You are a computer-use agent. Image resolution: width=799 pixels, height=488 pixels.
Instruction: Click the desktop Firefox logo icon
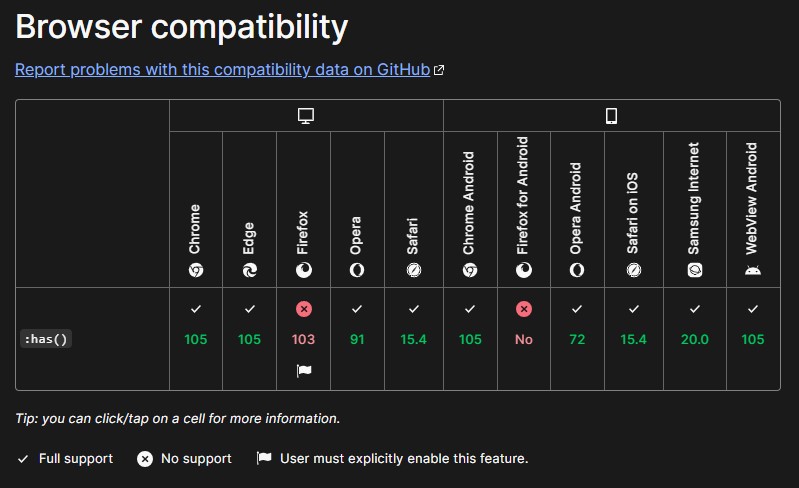click(x=304, y=270)
